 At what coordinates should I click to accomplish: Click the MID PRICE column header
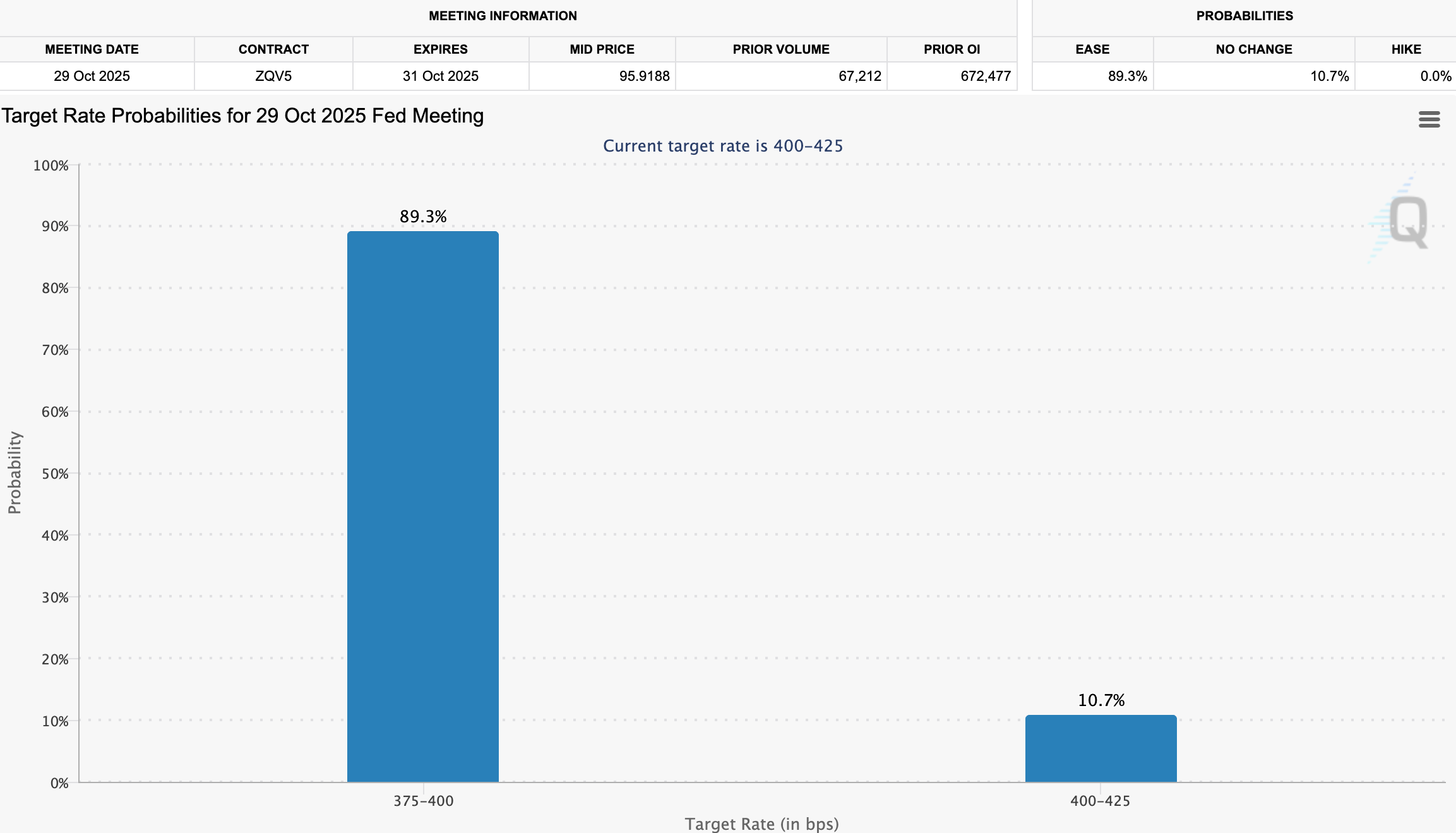point(602,49)
